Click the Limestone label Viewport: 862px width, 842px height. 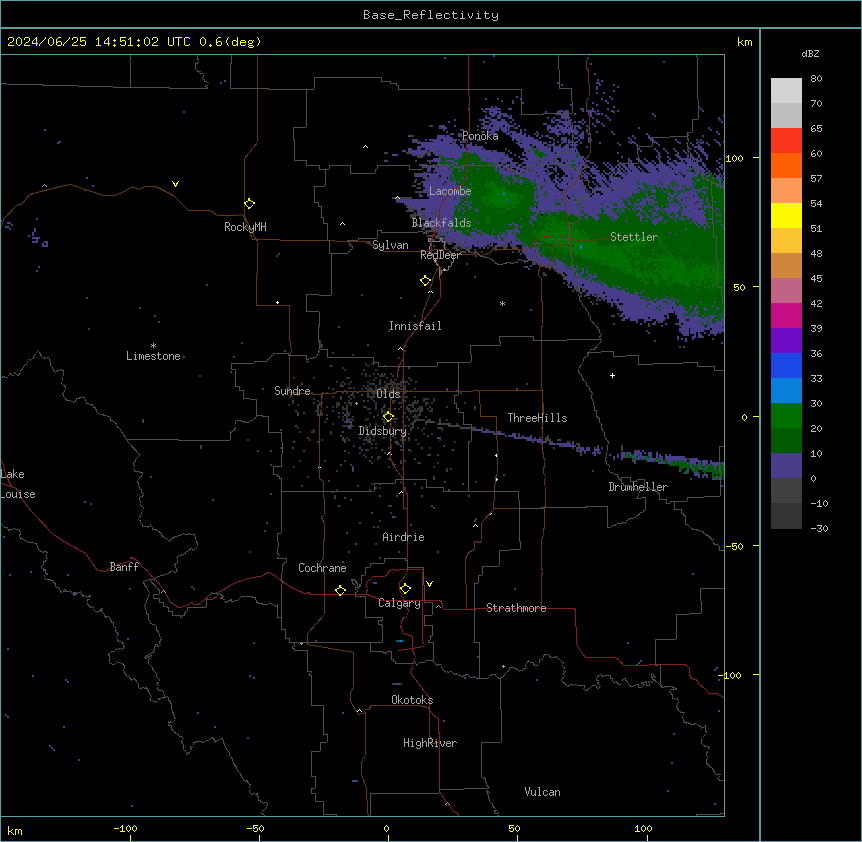click(153, 356)
